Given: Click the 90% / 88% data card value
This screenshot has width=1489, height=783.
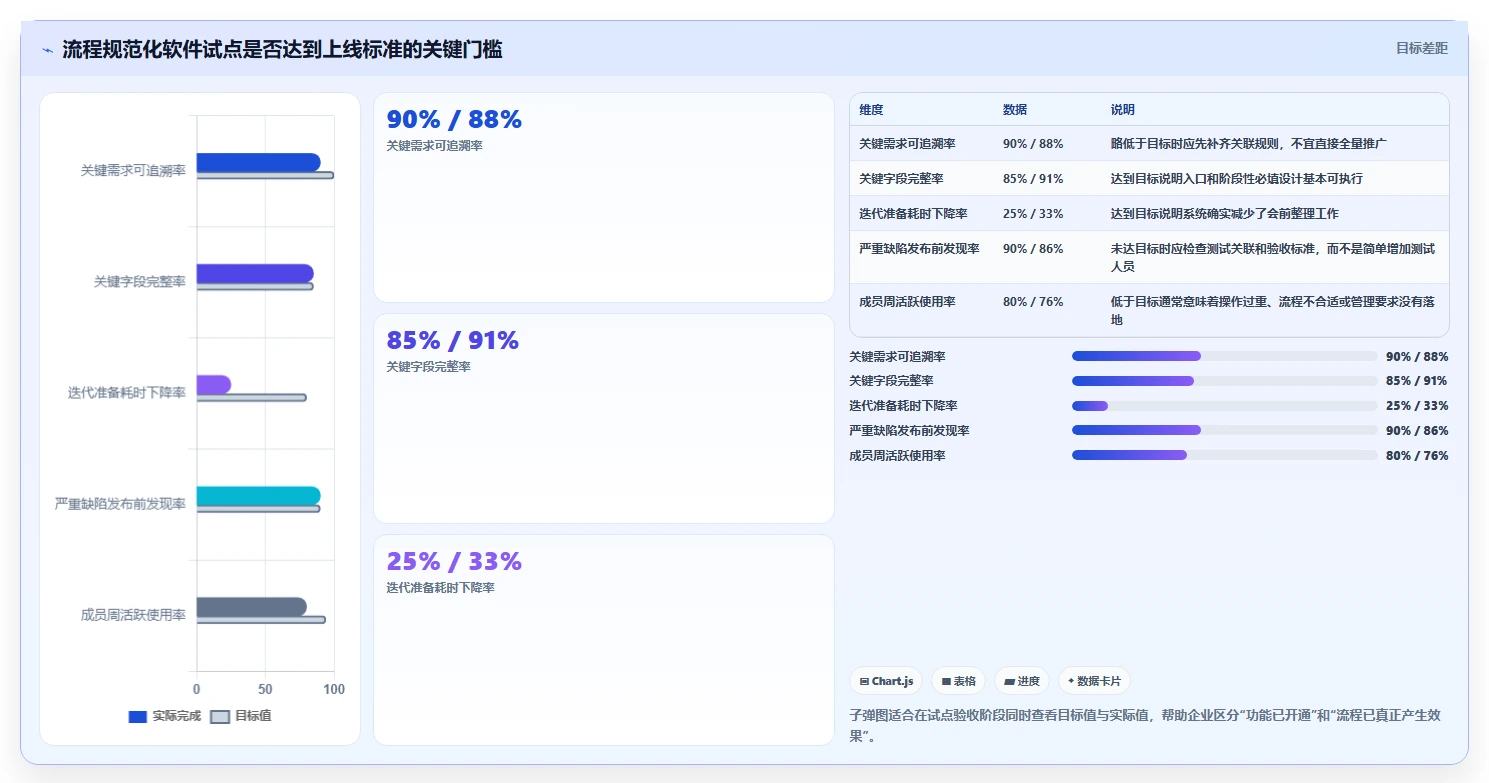Looking at the screenshot, I should (454, 120).
